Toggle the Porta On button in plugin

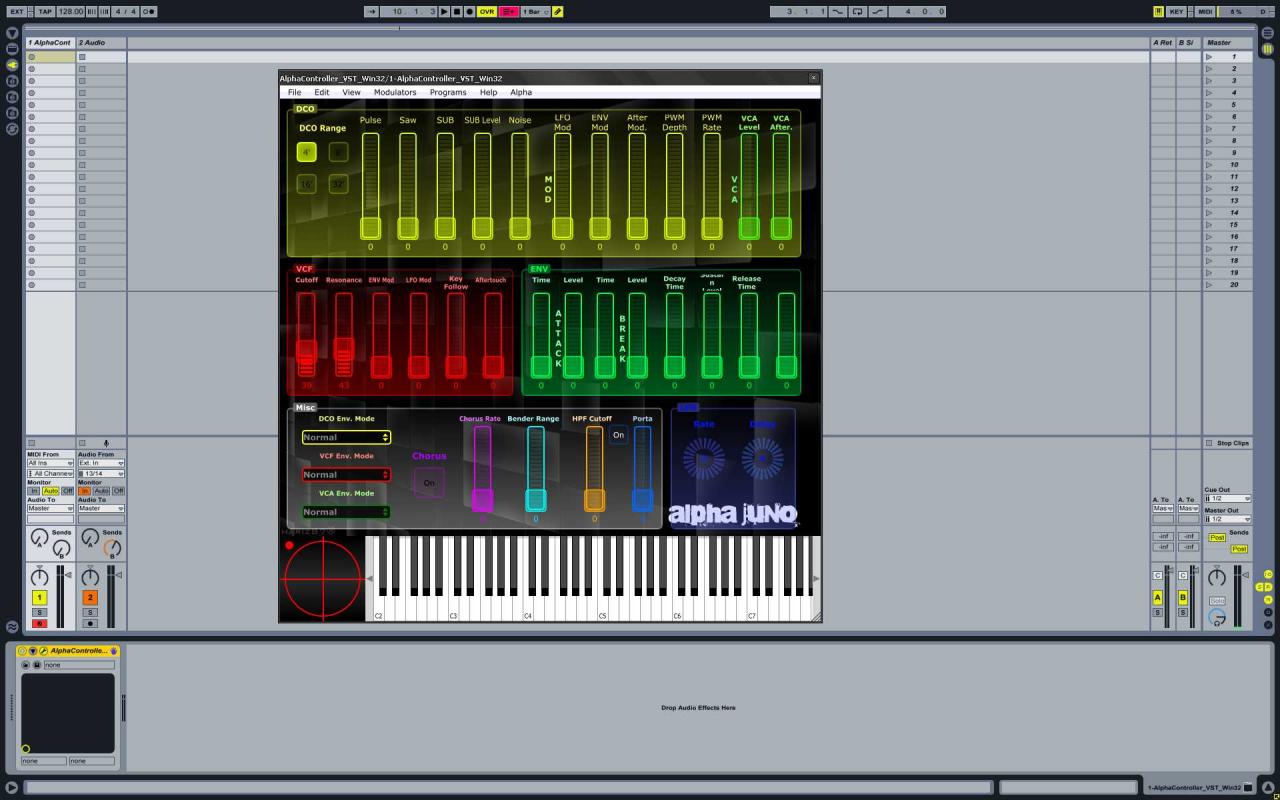point(618,435)
